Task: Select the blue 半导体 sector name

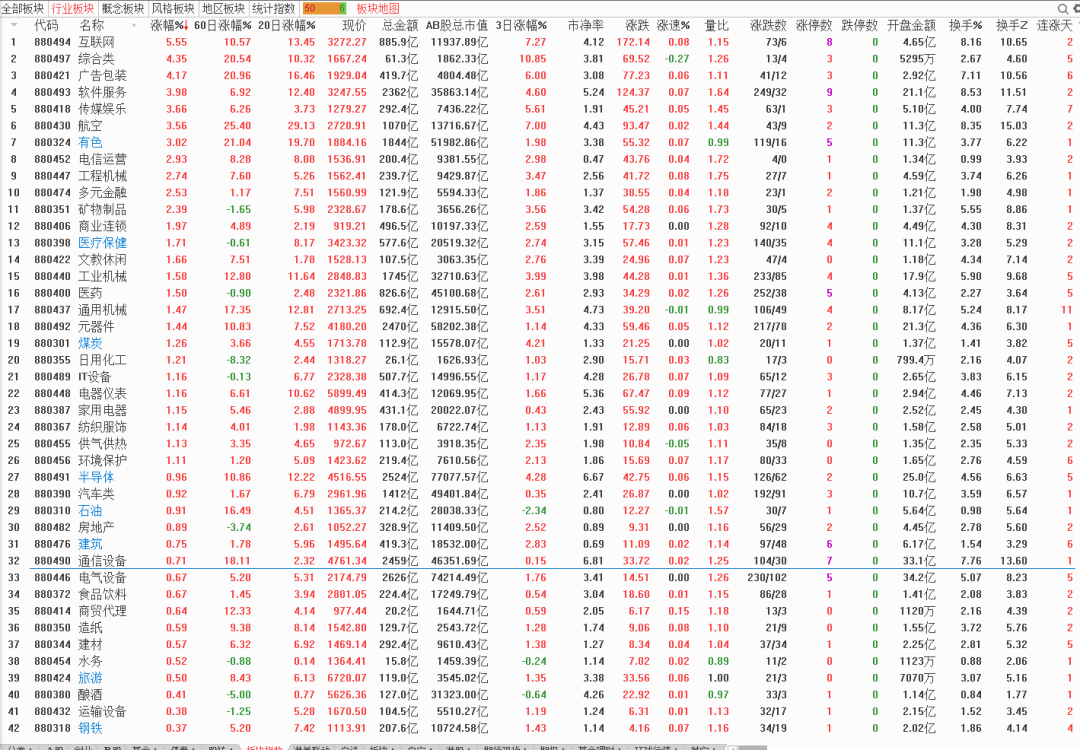Action: [x=96, y=477]
